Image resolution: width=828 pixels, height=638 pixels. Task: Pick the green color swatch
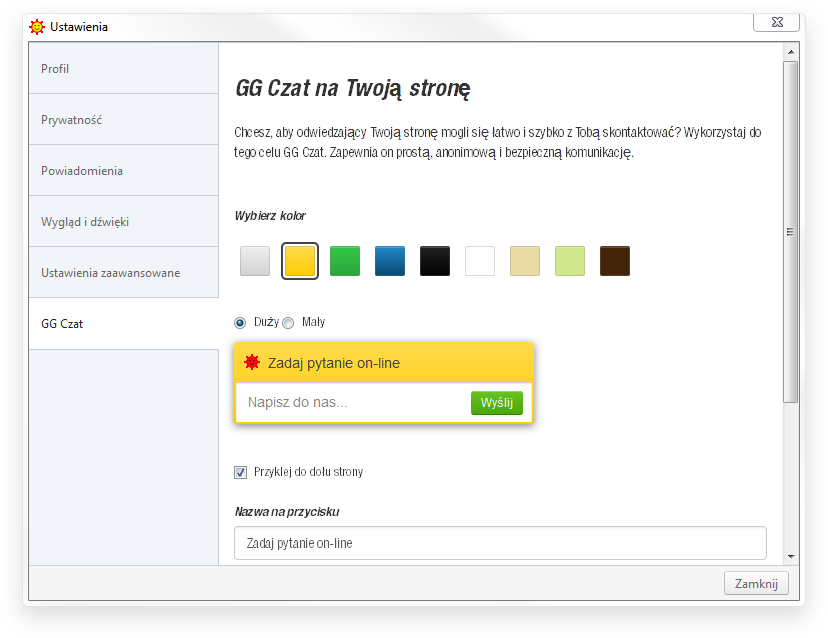(x=345, y=261)
